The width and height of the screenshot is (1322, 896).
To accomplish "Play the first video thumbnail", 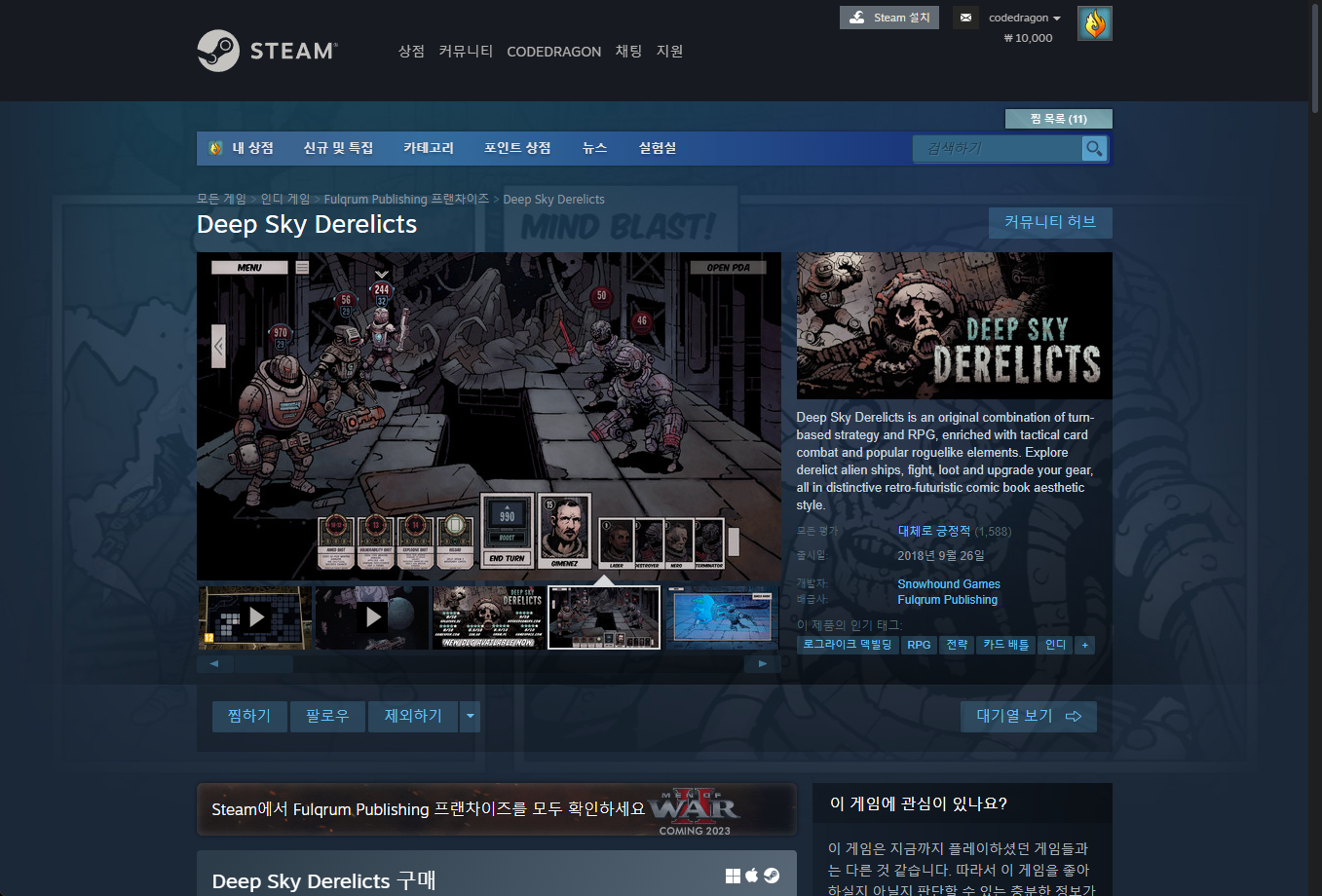I will pos(254,617).
